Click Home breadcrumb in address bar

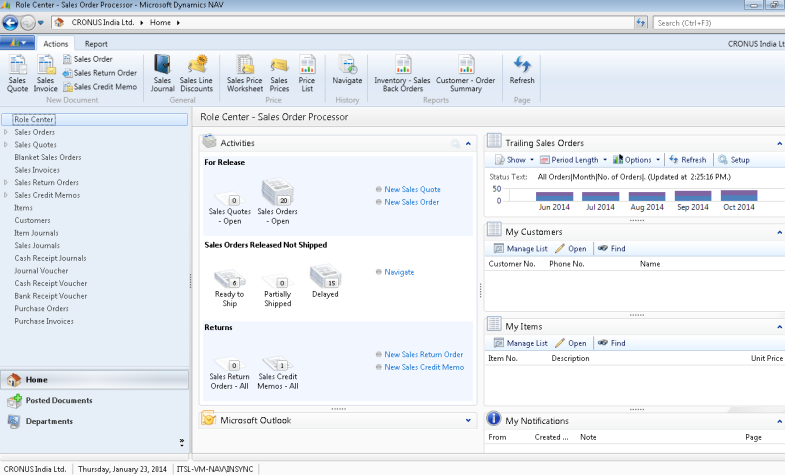tap(160, 23)
